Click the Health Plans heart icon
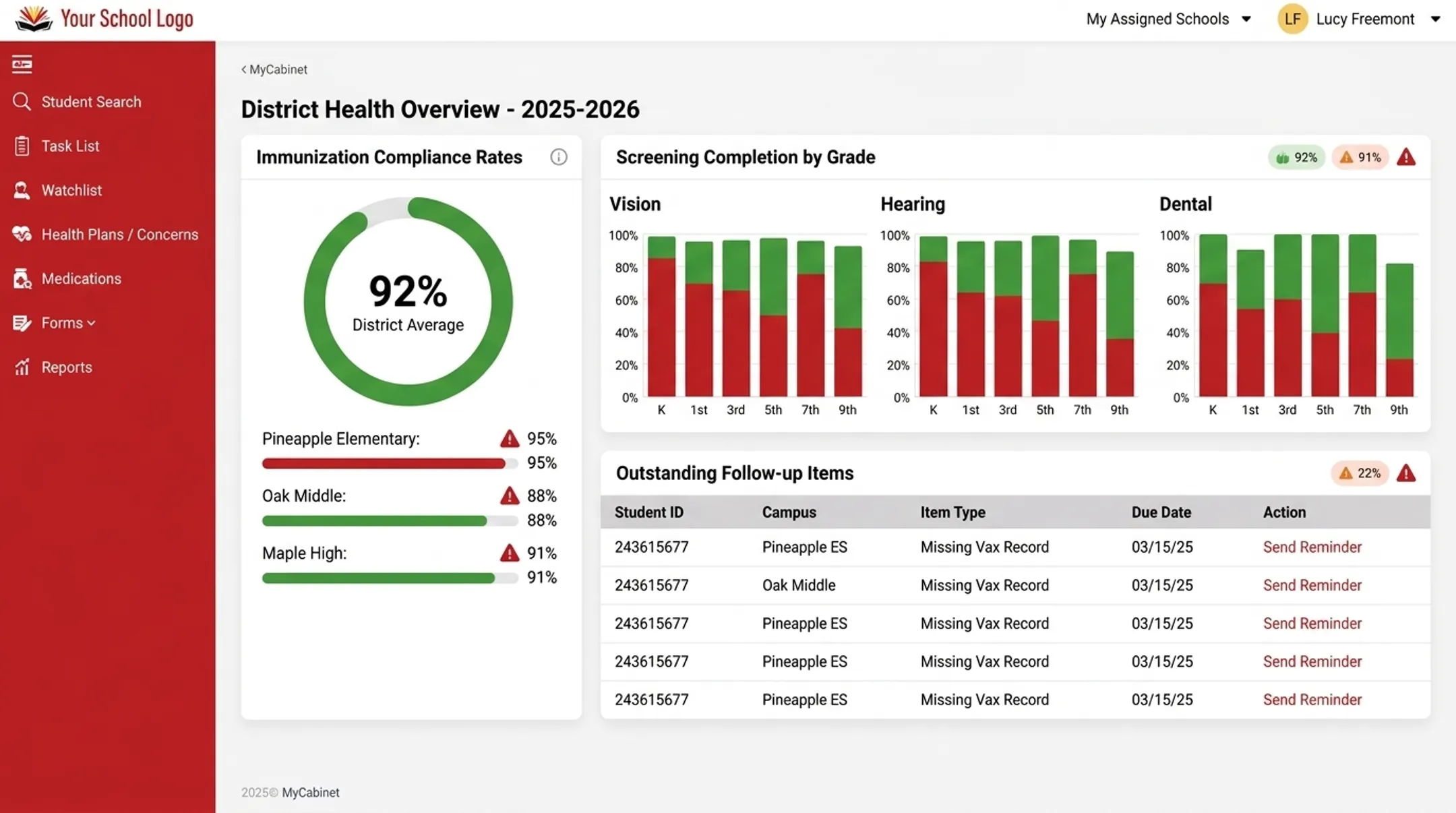Image resolution: width=1456 pixels, height=813 pixels. tap(22, 234)
